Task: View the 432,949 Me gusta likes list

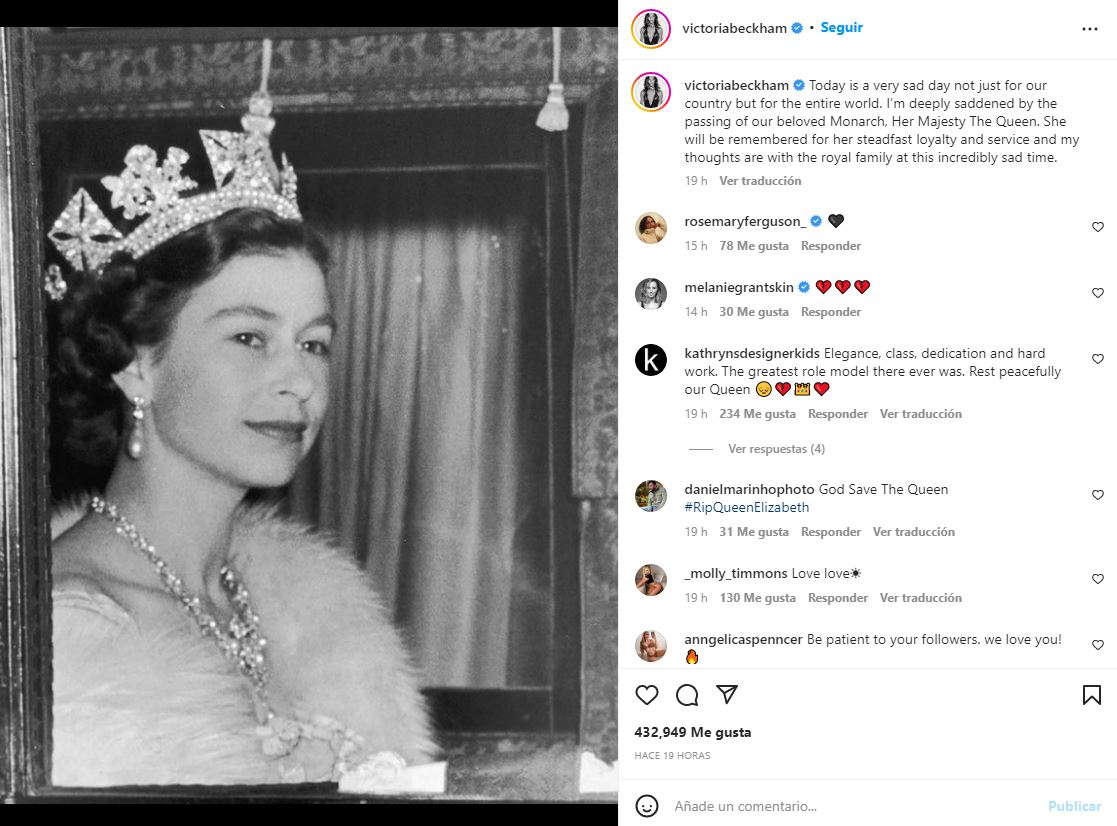Action: point(692,732)
